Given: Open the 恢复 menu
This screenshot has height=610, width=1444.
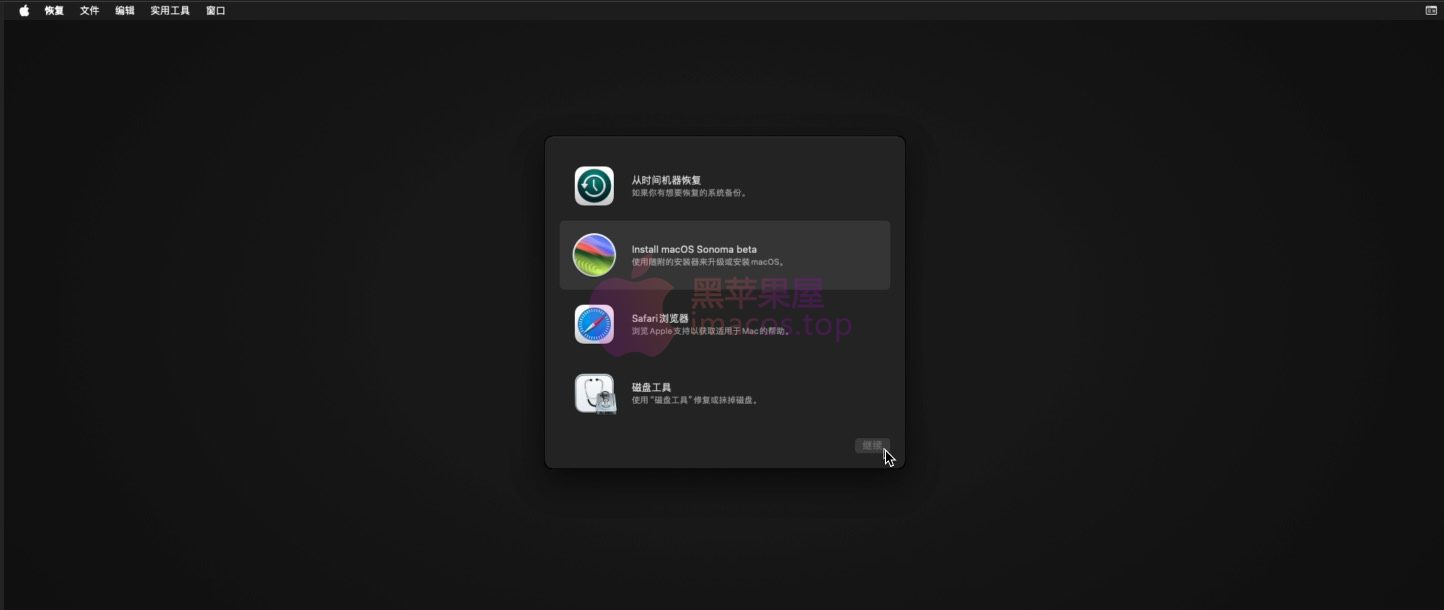Looking at the screenshot, I should (54, 11).
